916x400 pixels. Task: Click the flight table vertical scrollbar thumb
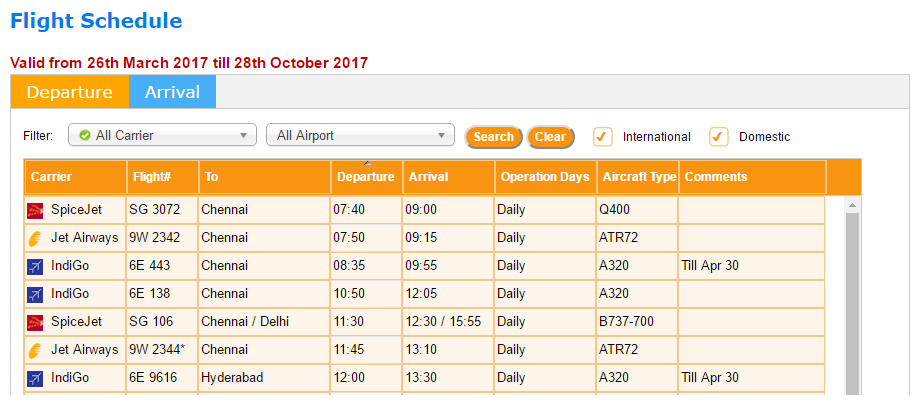pyautogui.click(x=852, y=304)
